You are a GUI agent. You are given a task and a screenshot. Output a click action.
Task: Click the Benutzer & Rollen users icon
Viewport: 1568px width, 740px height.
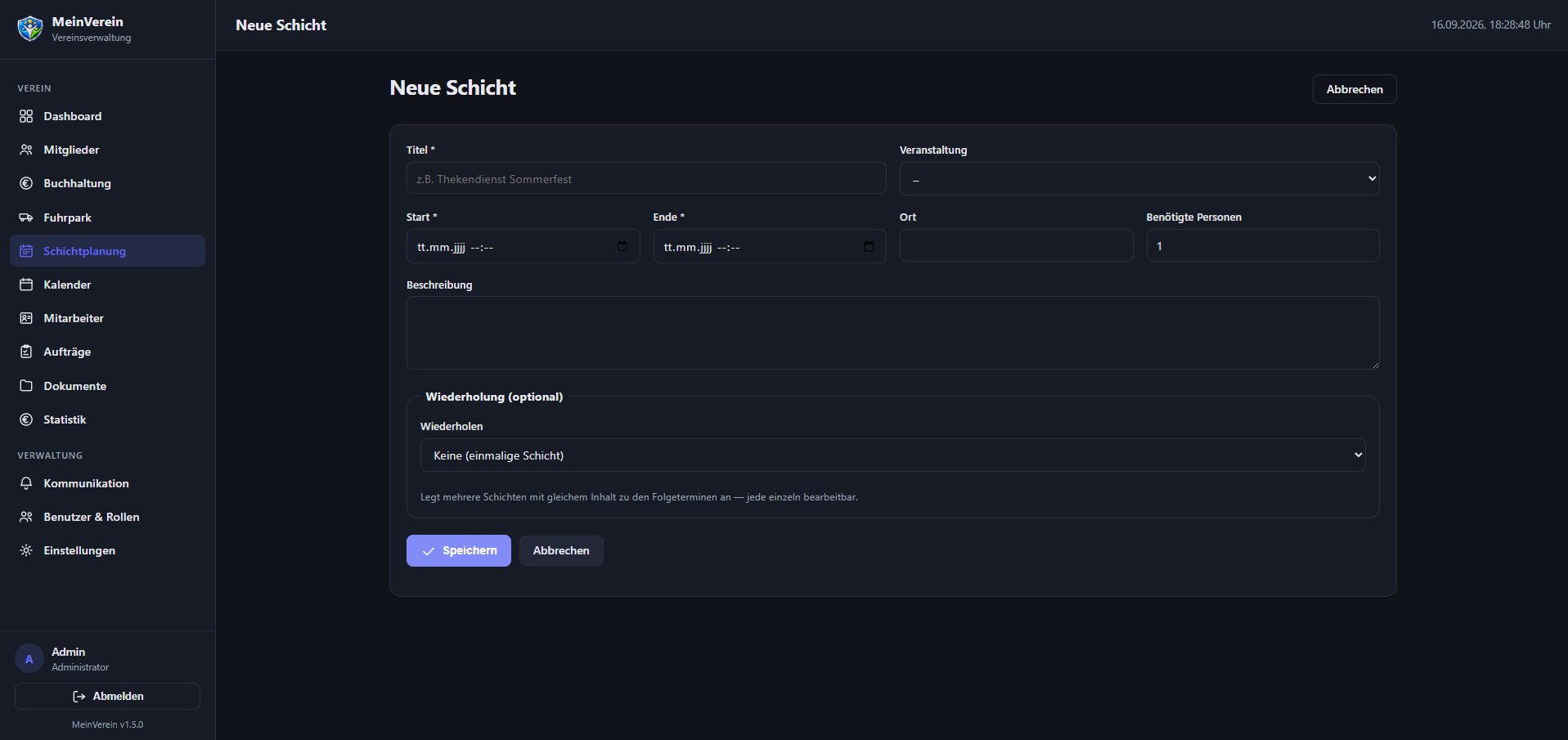(x=26, y=517)
